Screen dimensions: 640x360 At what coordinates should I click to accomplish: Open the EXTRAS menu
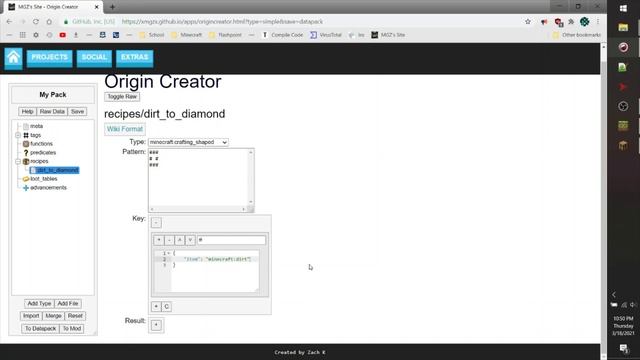135,58
